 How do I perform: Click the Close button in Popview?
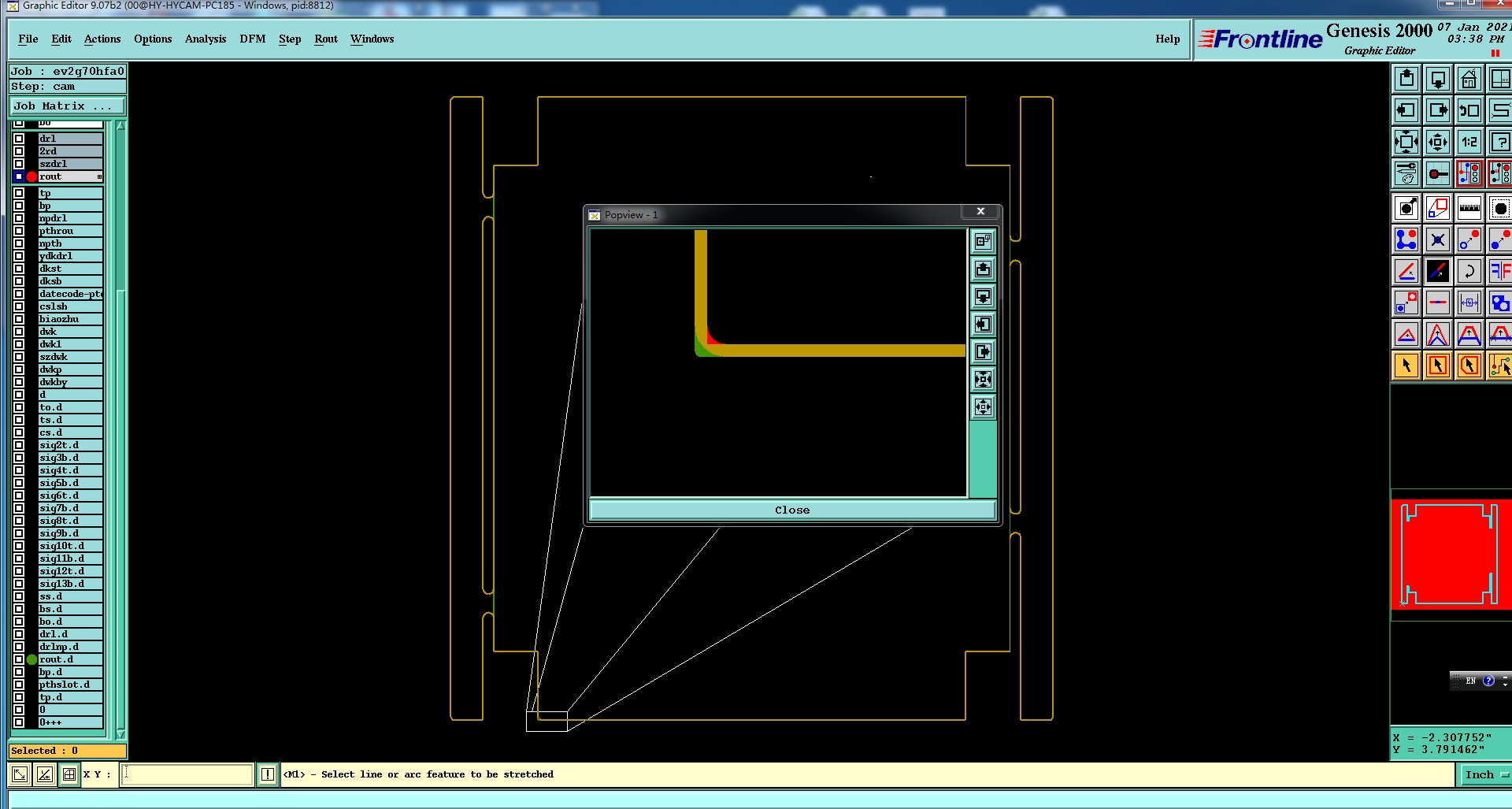coord(792,510)
